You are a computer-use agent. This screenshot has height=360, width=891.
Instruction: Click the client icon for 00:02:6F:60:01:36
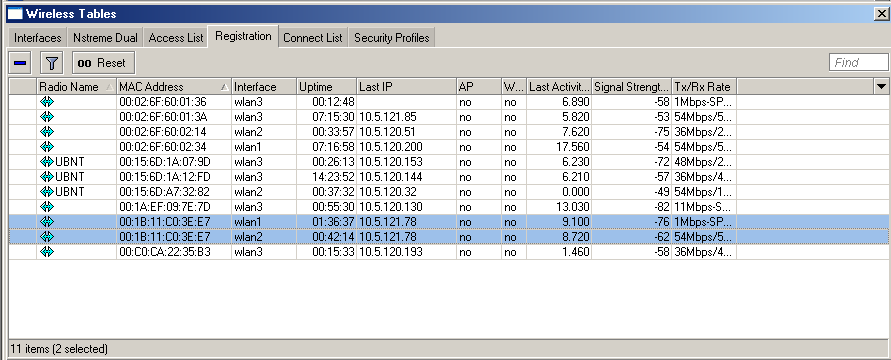pos(47,102)
